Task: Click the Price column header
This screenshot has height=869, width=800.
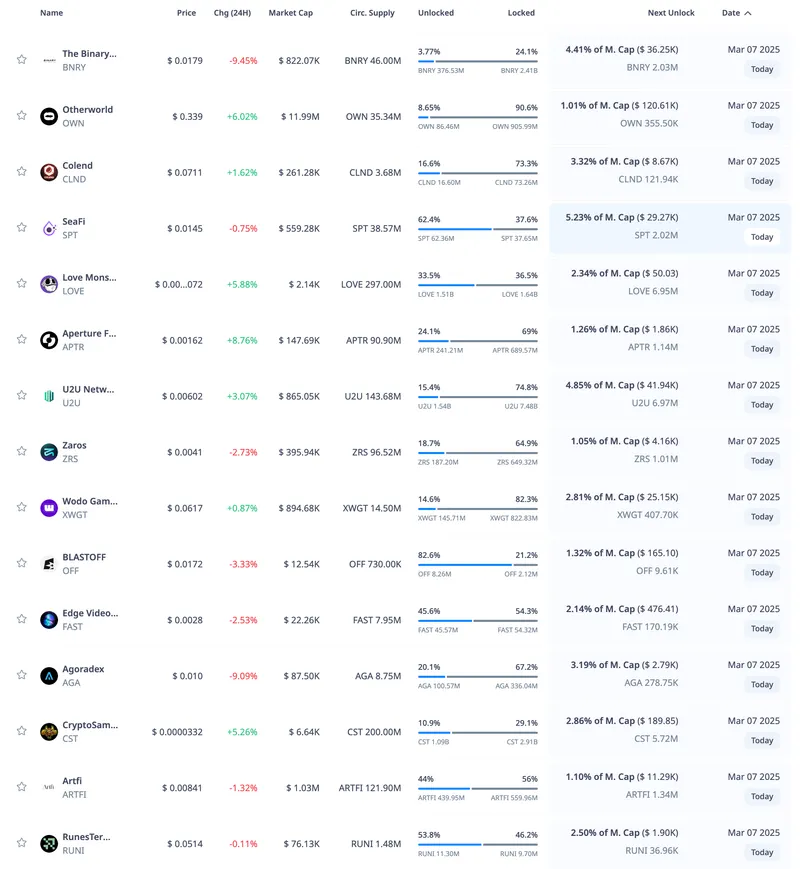Action: pos(186,14)
